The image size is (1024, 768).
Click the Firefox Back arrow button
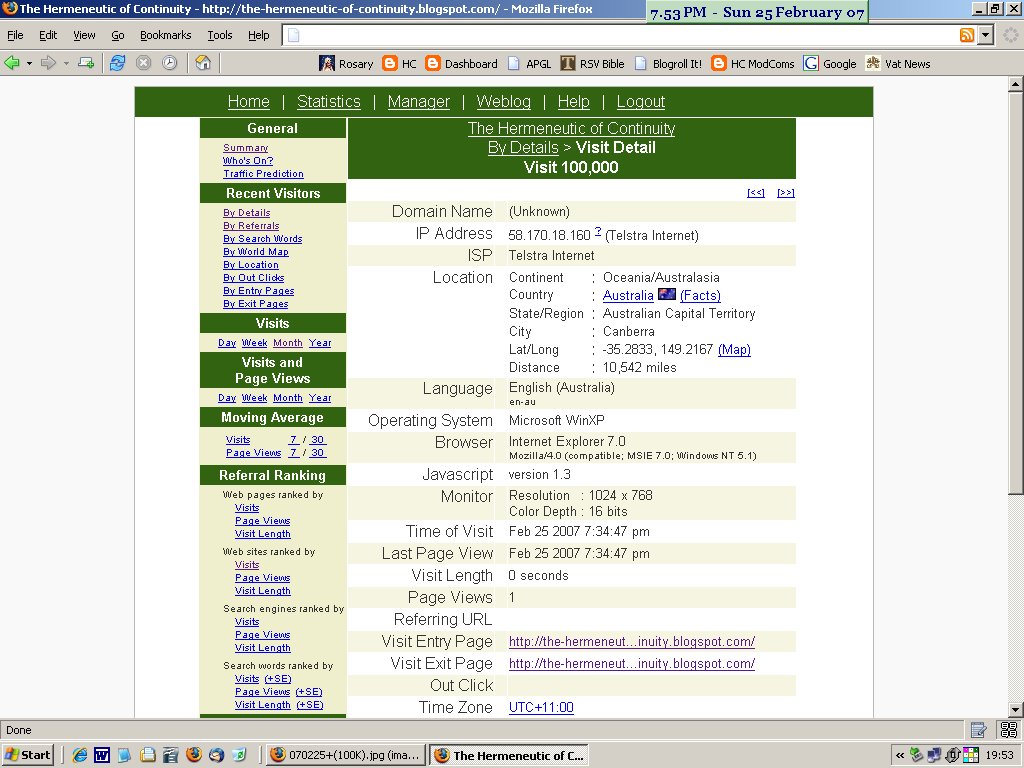[12, 63]
